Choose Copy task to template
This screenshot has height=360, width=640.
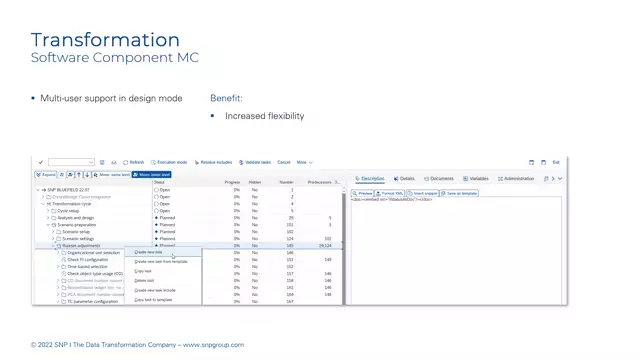pos(153,300)
